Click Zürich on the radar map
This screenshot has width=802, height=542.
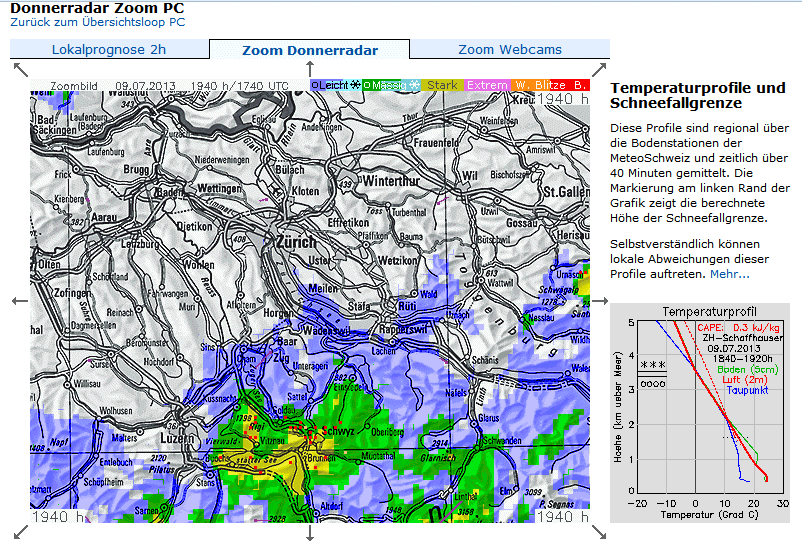point(297,241)
